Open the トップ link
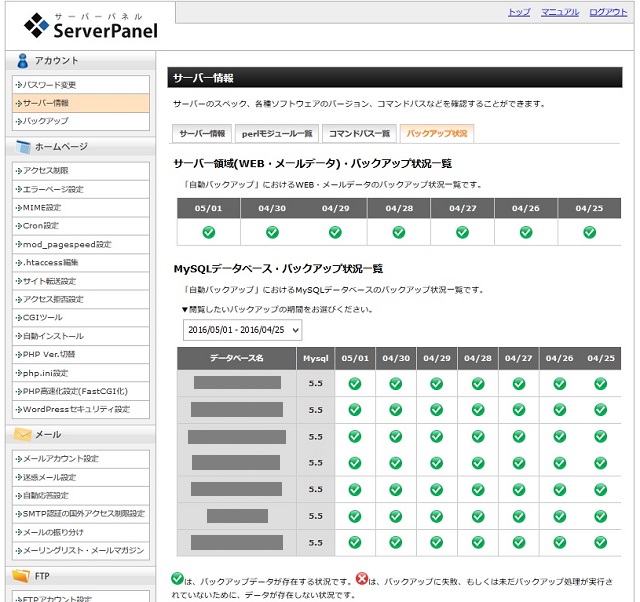 click(x=519, y=12)
